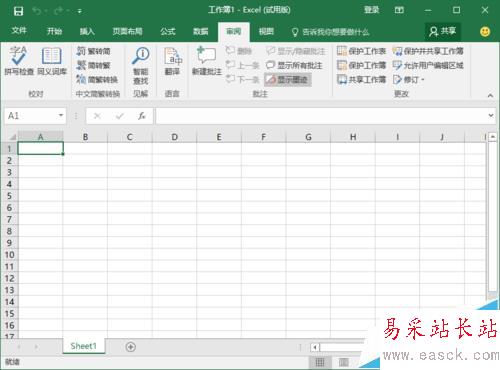
Task: Select the Sheet1 worksheet tab
Action: point(84,346)
